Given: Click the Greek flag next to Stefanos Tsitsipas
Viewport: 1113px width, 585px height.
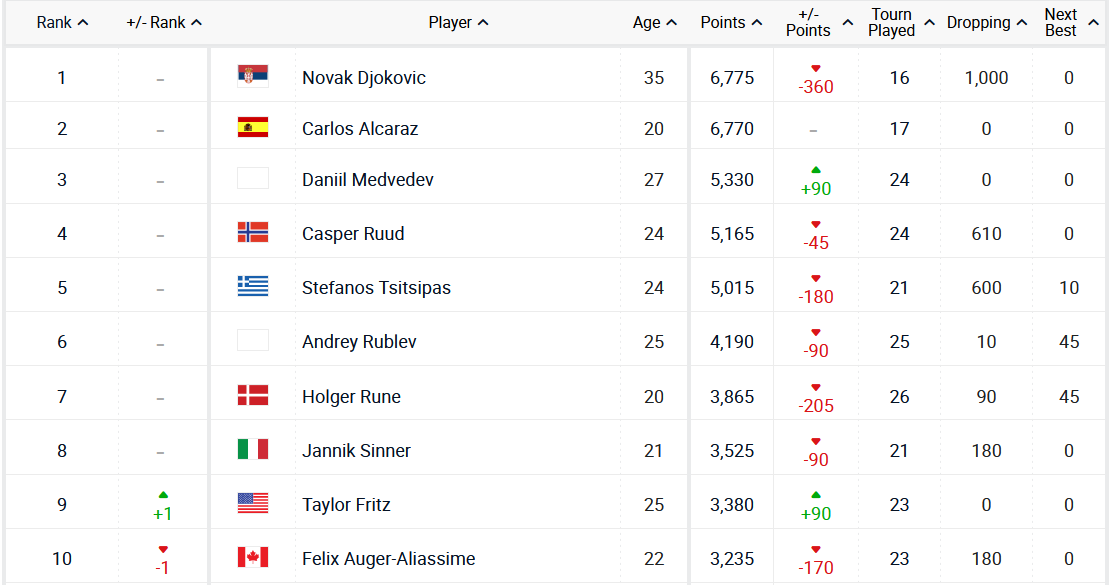Looking at the screenshot, I should click(x=253, y=285).
